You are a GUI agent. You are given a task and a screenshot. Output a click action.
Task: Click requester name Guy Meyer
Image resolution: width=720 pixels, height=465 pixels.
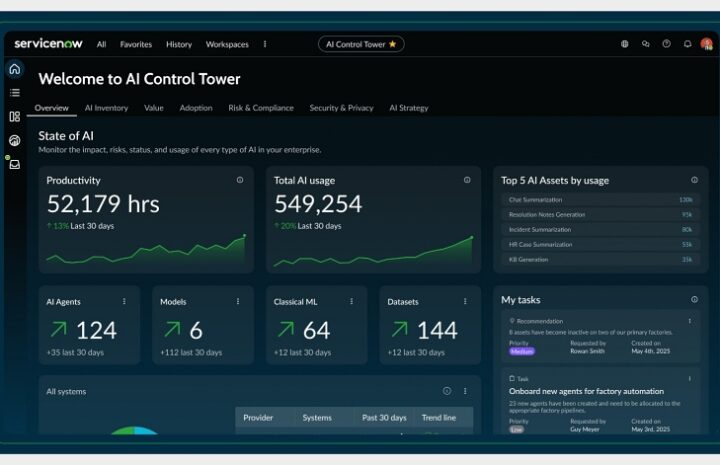click(585, 429)
